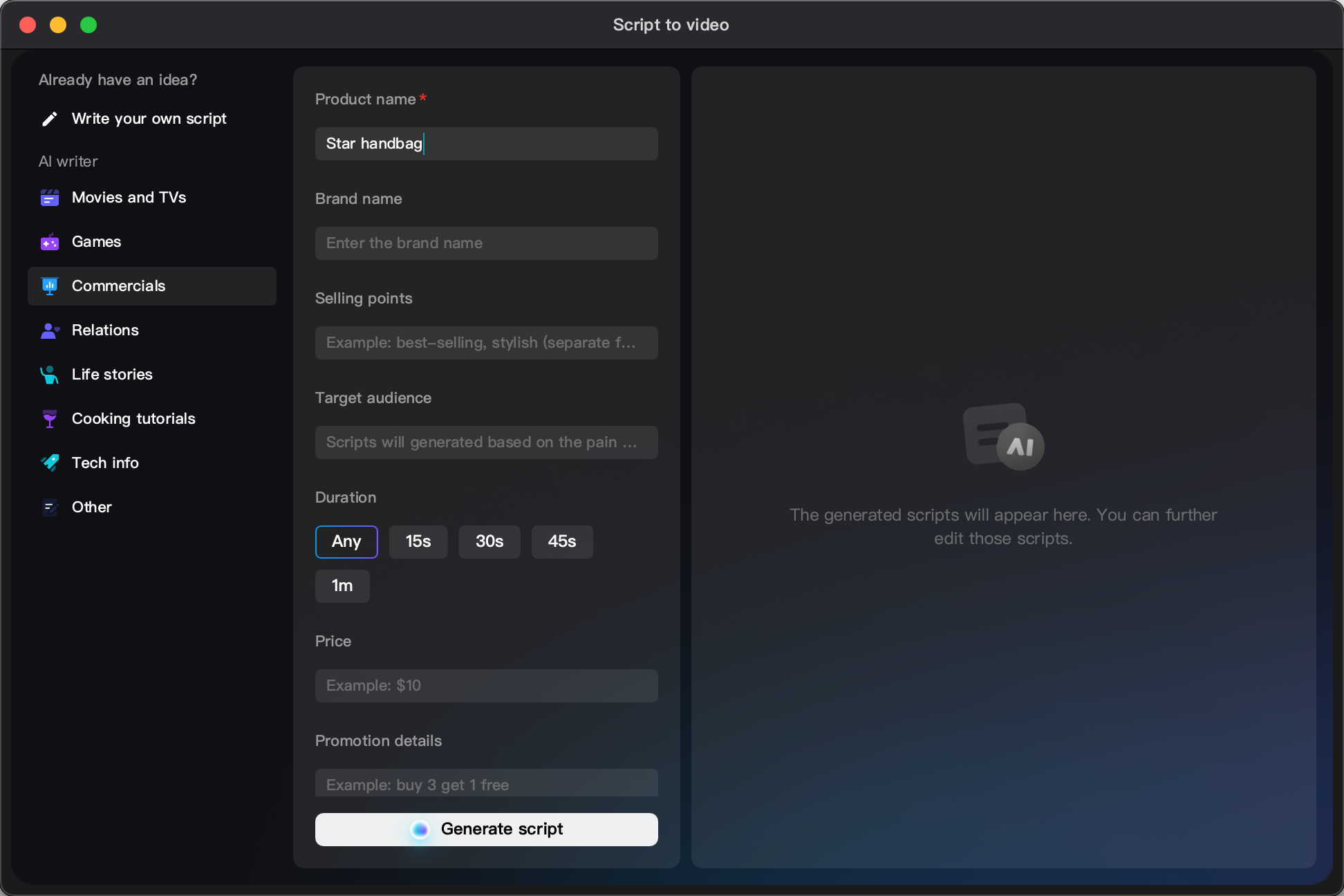Select the 30s duration option

[x=488, y=541]
